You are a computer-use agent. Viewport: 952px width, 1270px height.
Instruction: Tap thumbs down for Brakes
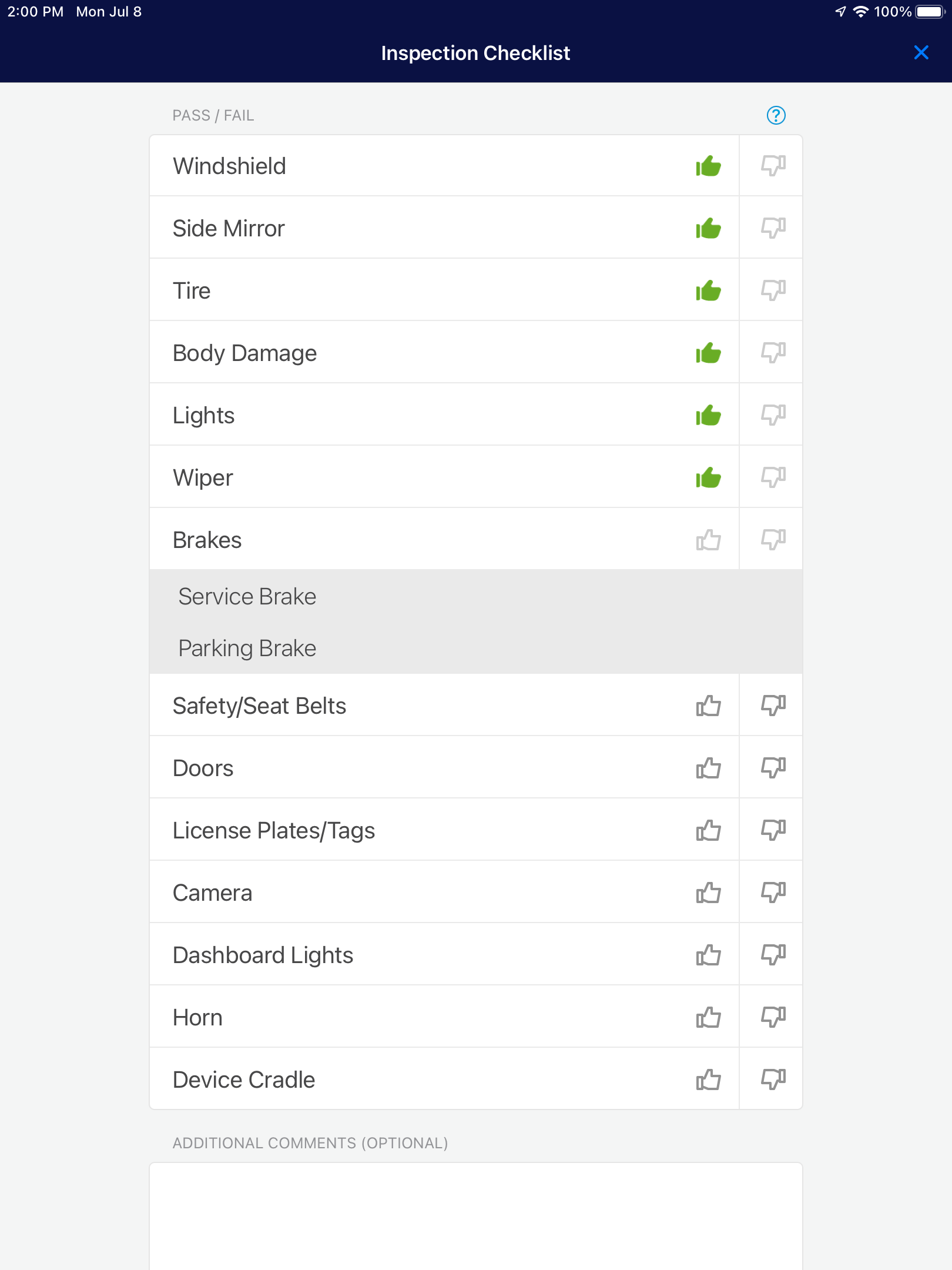[773, 539]
